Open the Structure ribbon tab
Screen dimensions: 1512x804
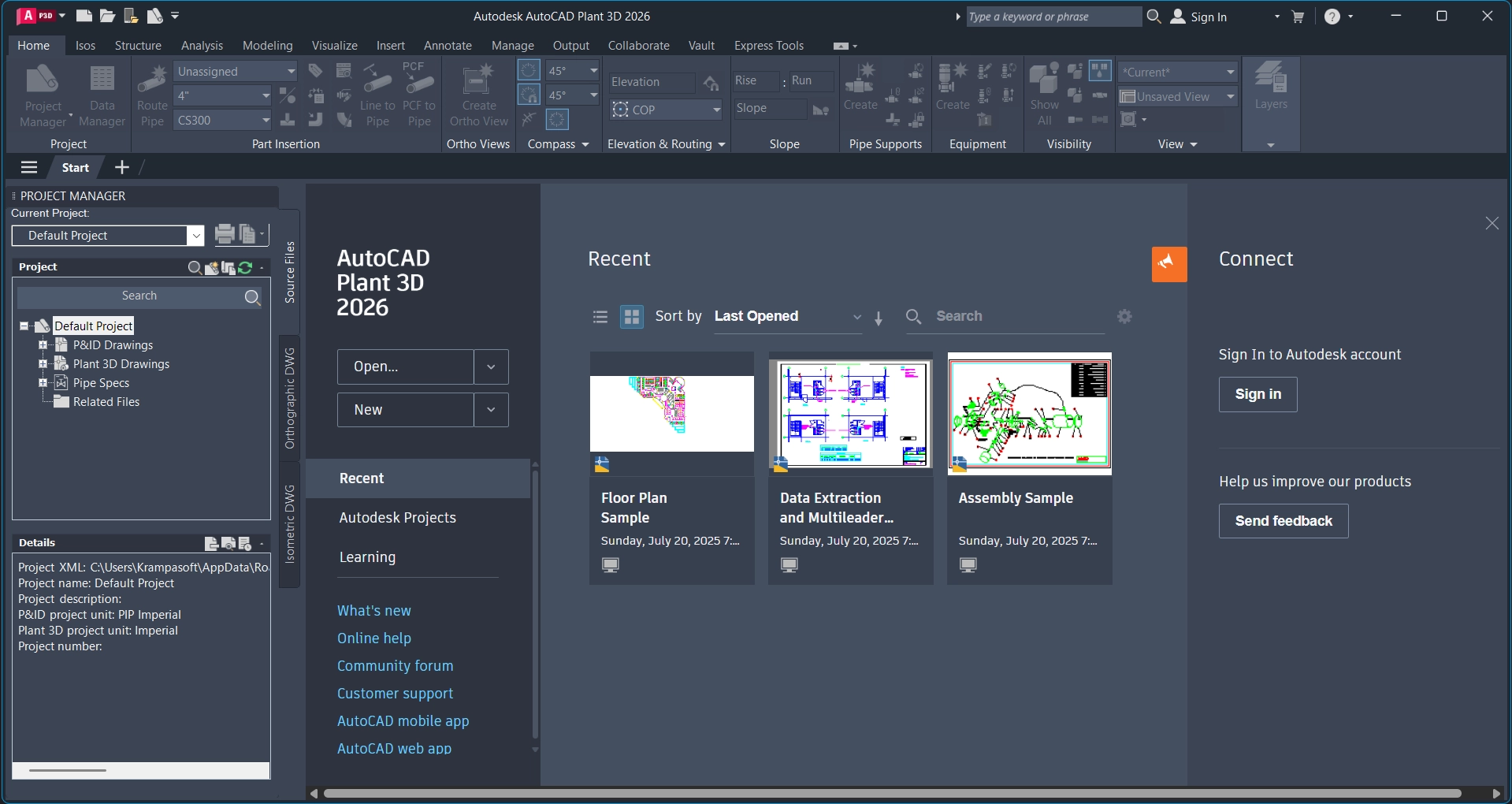(x=138, y=46)
